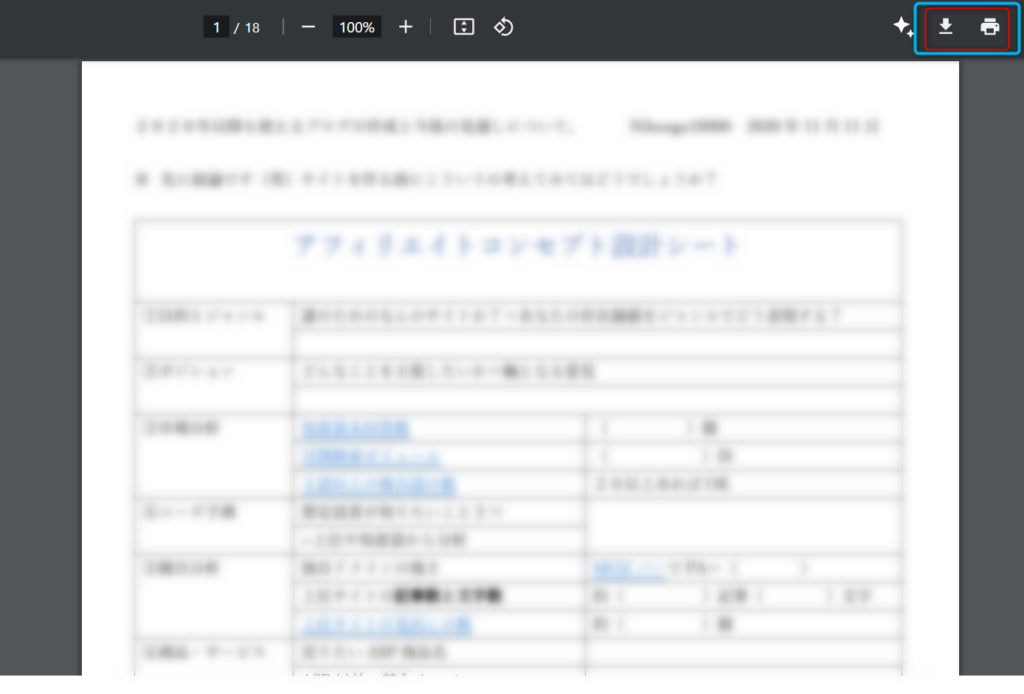Zoom in with the plus button

(x=405, y=27)
